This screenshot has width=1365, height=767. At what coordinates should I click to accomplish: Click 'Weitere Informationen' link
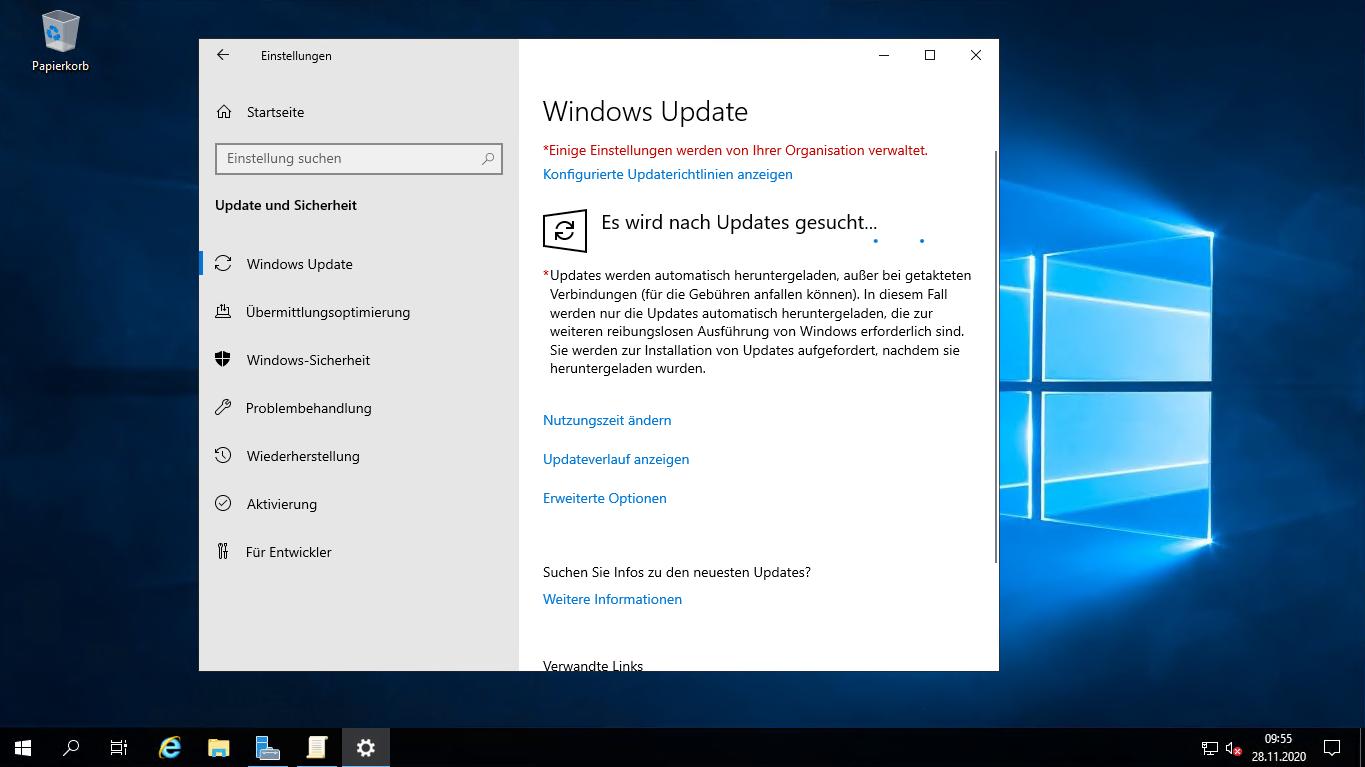coord(612,599)
